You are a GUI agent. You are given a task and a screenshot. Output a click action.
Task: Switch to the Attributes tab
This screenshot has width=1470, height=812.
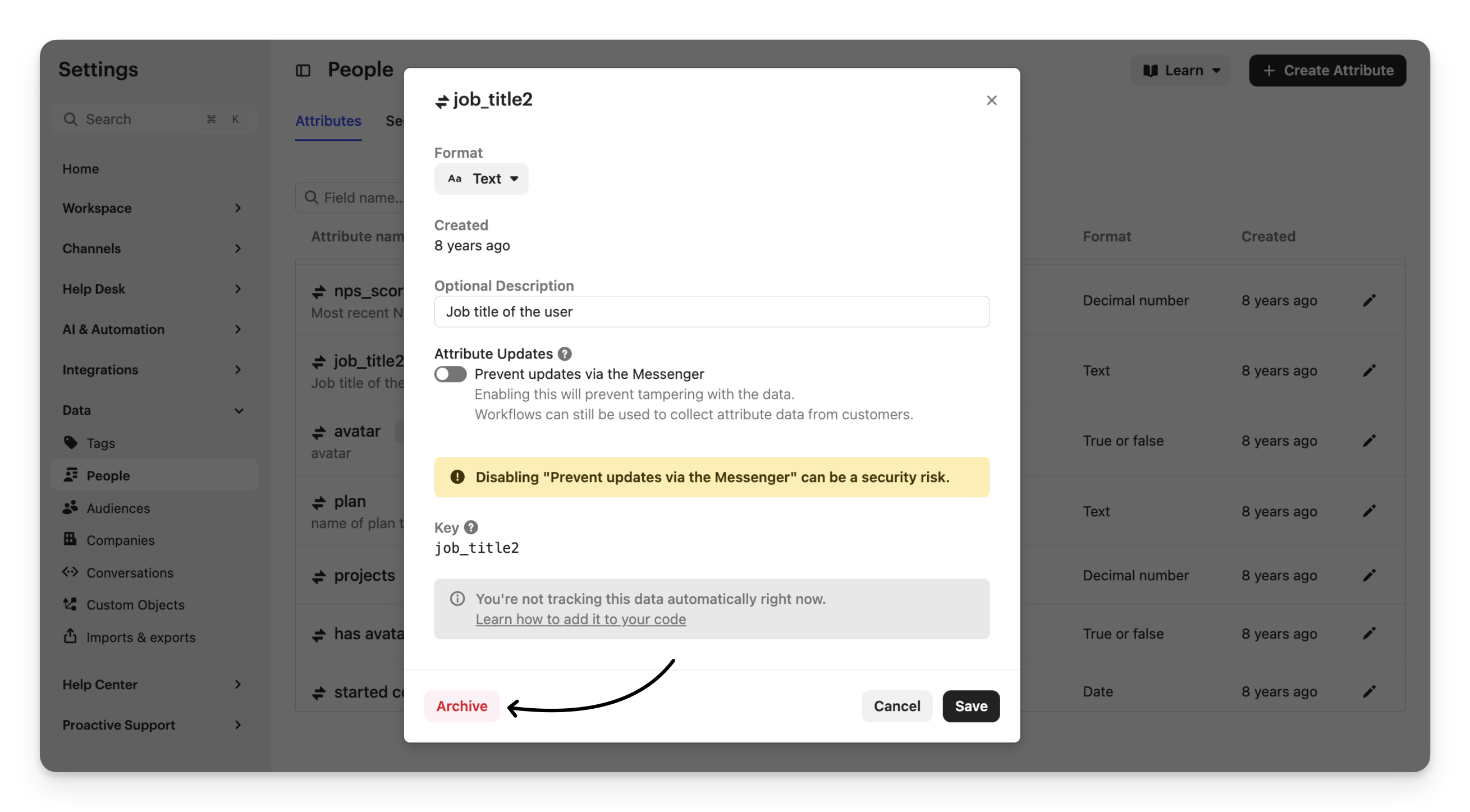click(x=328, y=121)
